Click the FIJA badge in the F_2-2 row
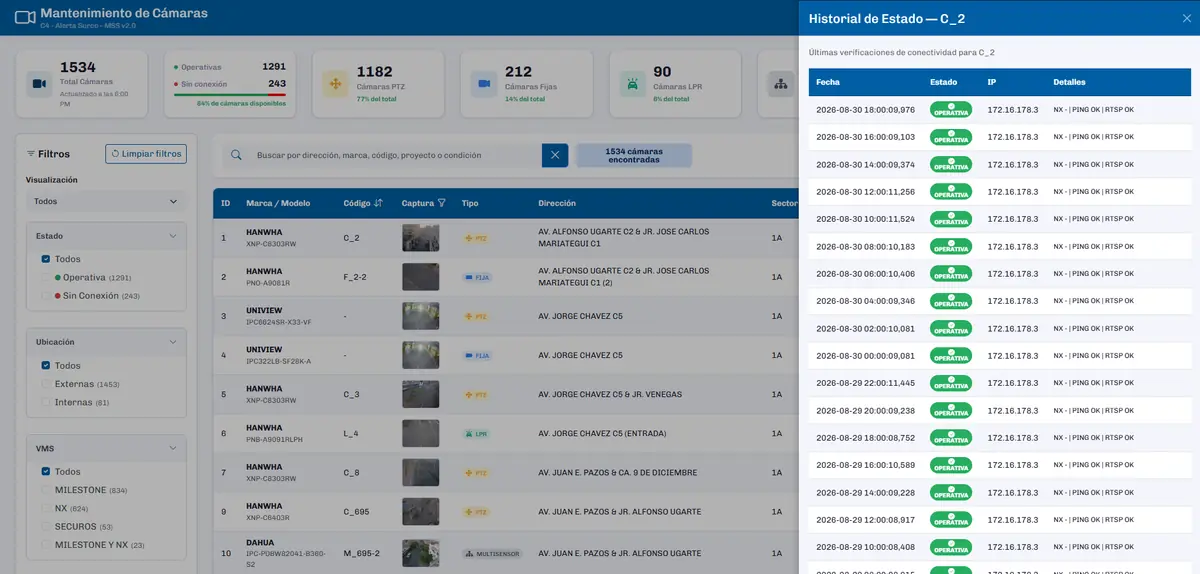1200x574 pixels. coord(477,277)
